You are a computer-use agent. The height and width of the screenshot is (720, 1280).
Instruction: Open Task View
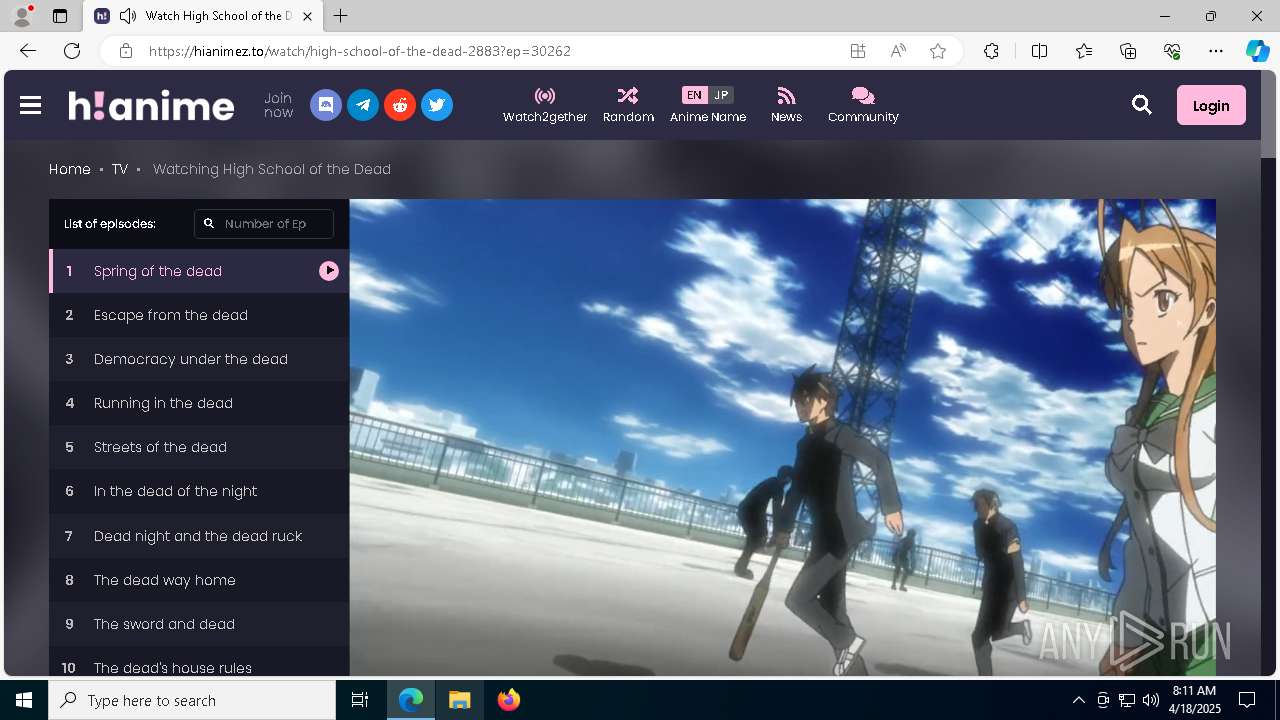360,700
